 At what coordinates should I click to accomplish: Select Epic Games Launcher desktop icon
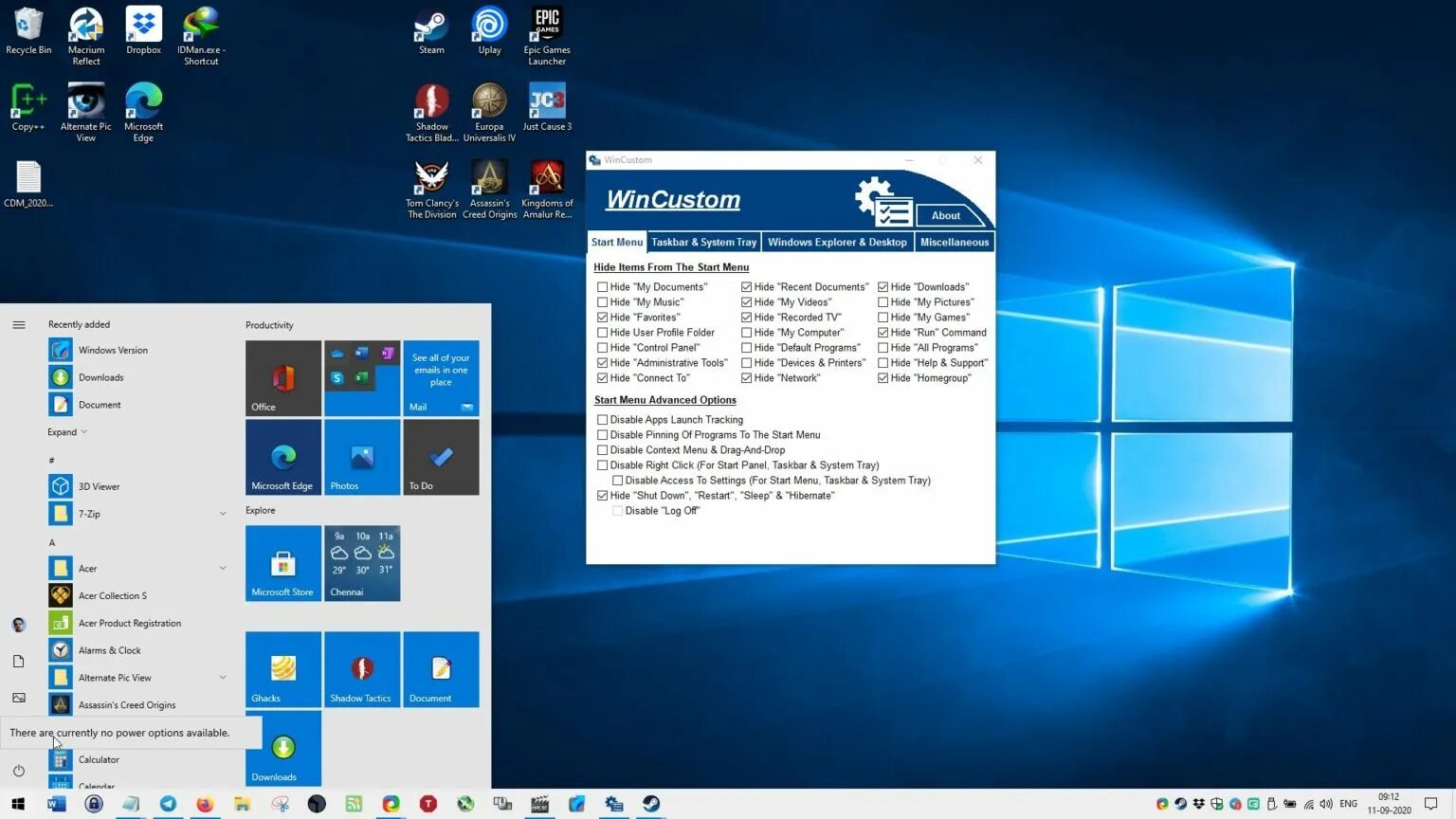click(547, 36)
